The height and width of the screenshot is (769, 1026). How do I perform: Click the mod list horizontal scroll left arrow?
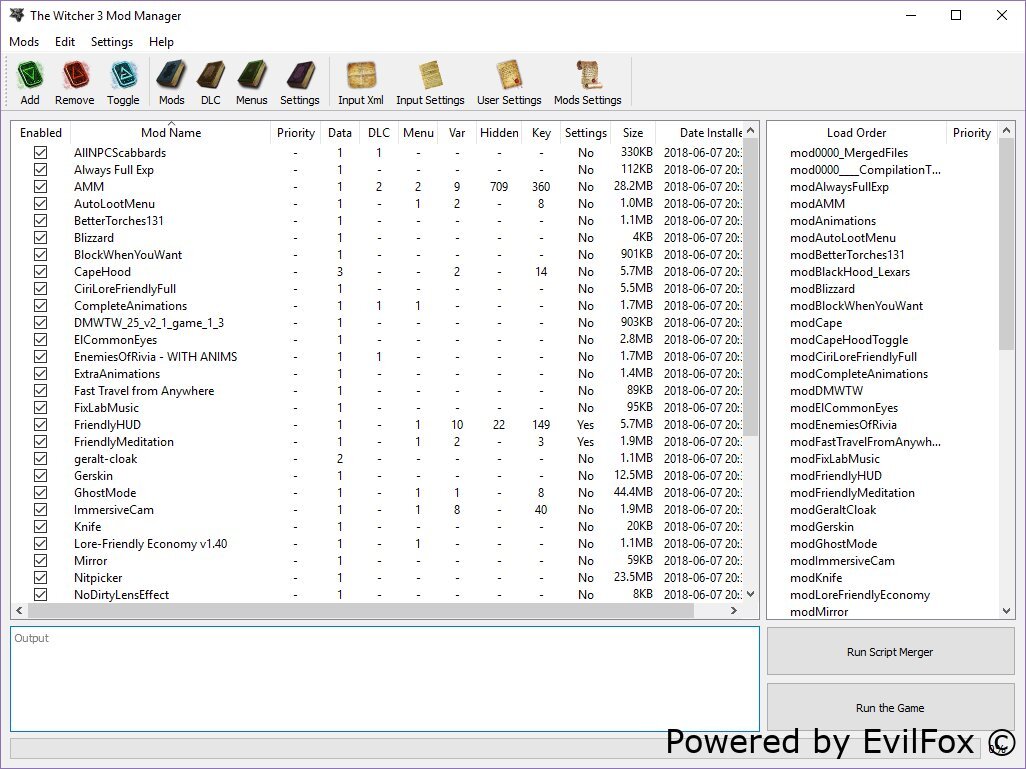(x=19, y=611)
